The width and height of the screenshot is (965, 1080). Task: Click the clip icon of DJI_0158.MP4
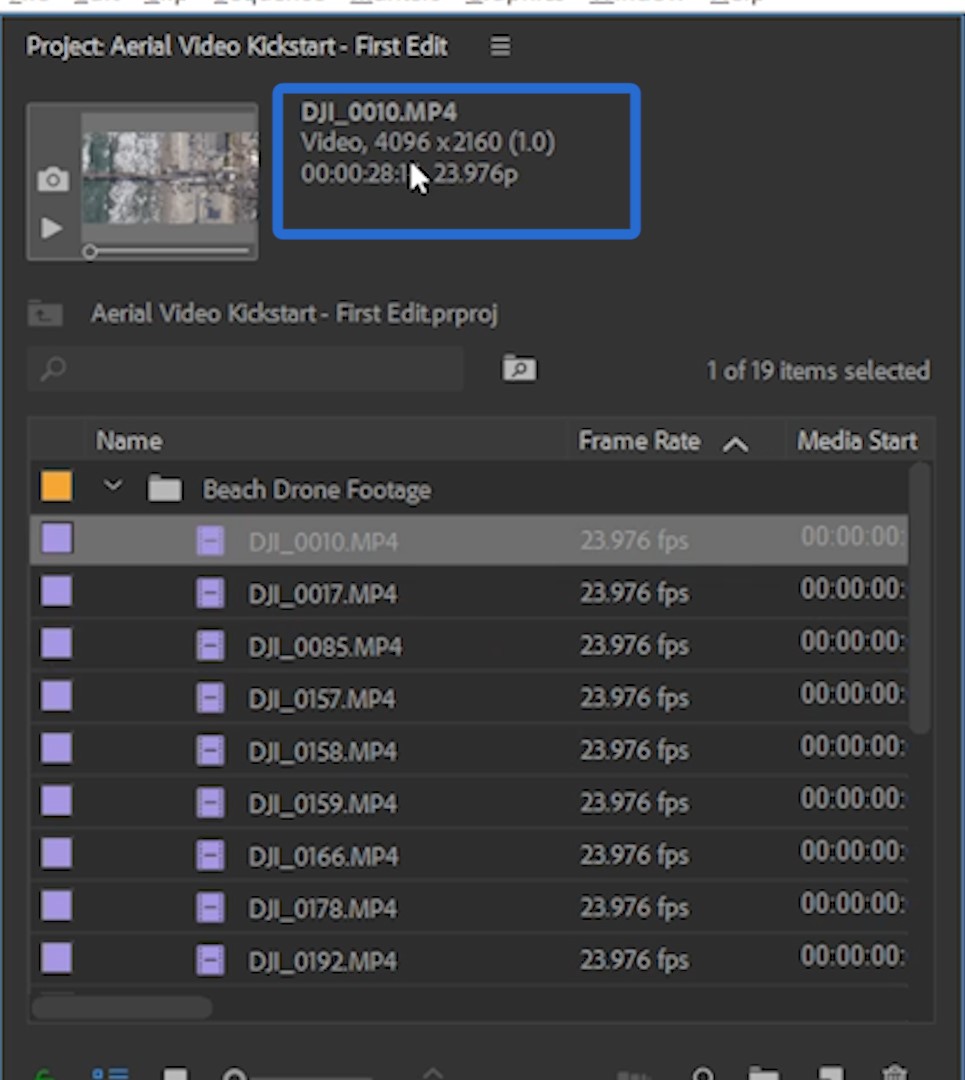pos(210,751)
